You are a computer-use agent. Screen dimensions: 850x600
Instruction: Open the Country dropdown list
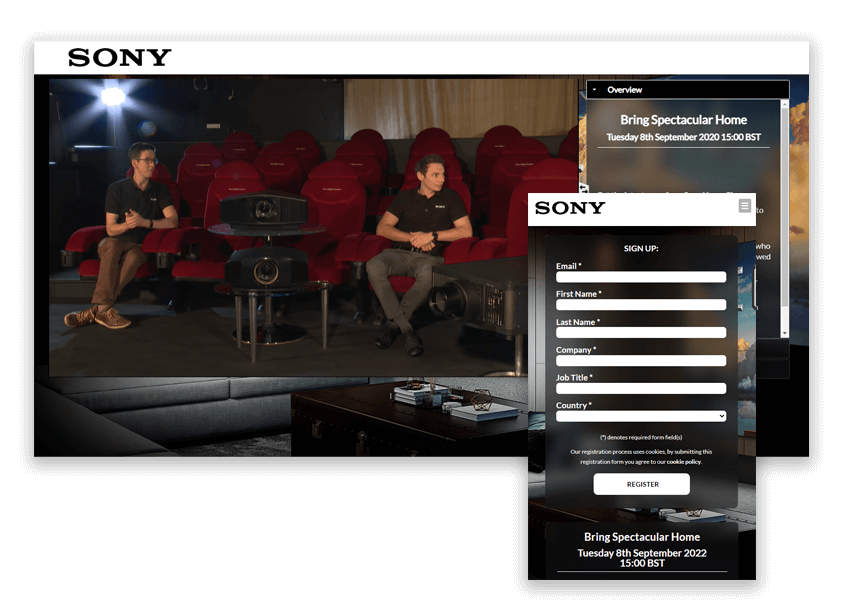point(641,416)
